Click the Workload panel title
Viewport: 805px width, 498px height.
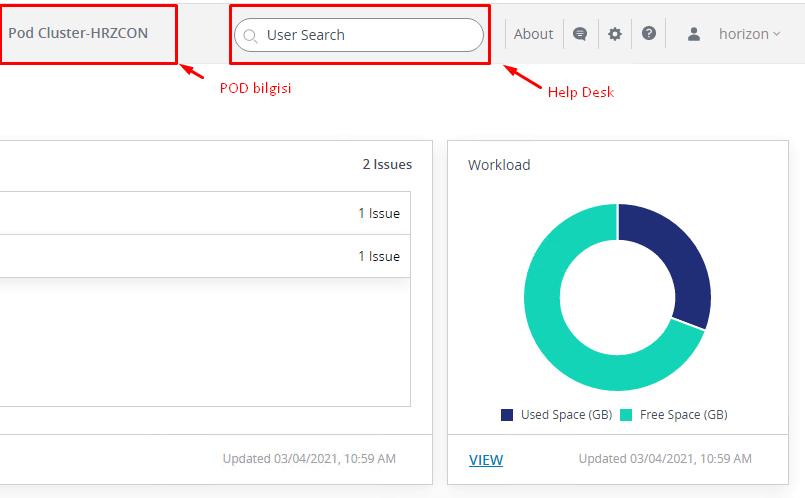tap(499, 165)
